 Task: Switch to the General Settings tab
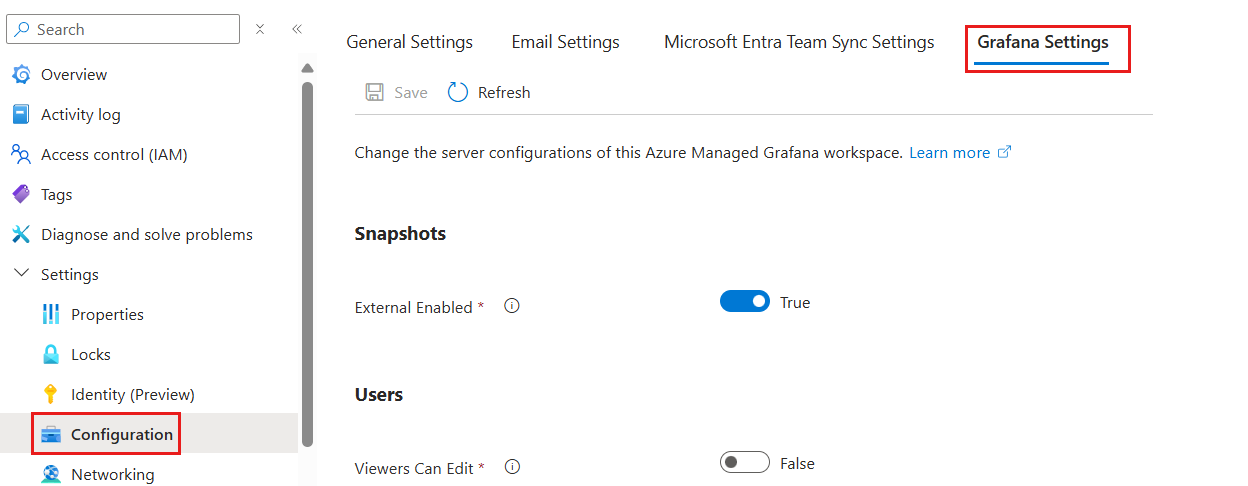click(x=409, y=42)
